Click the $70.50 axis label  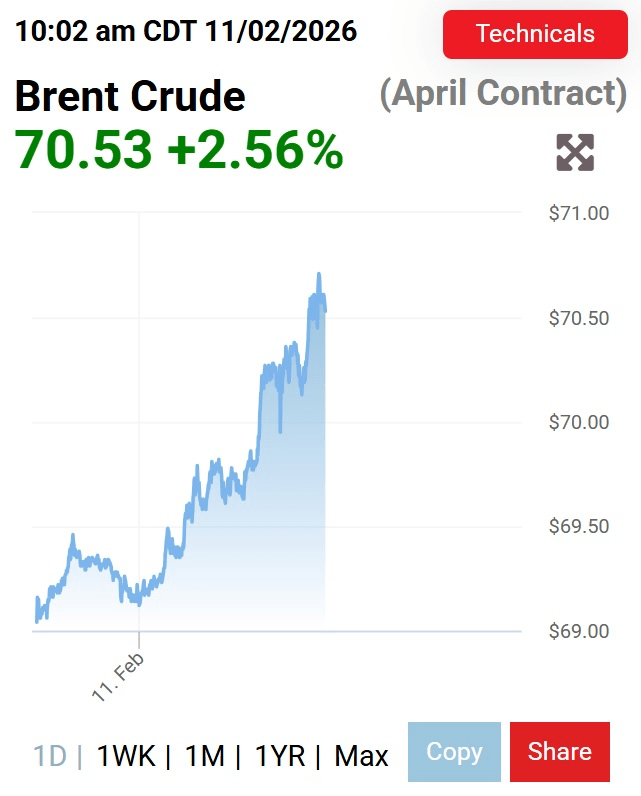[579, 318]
